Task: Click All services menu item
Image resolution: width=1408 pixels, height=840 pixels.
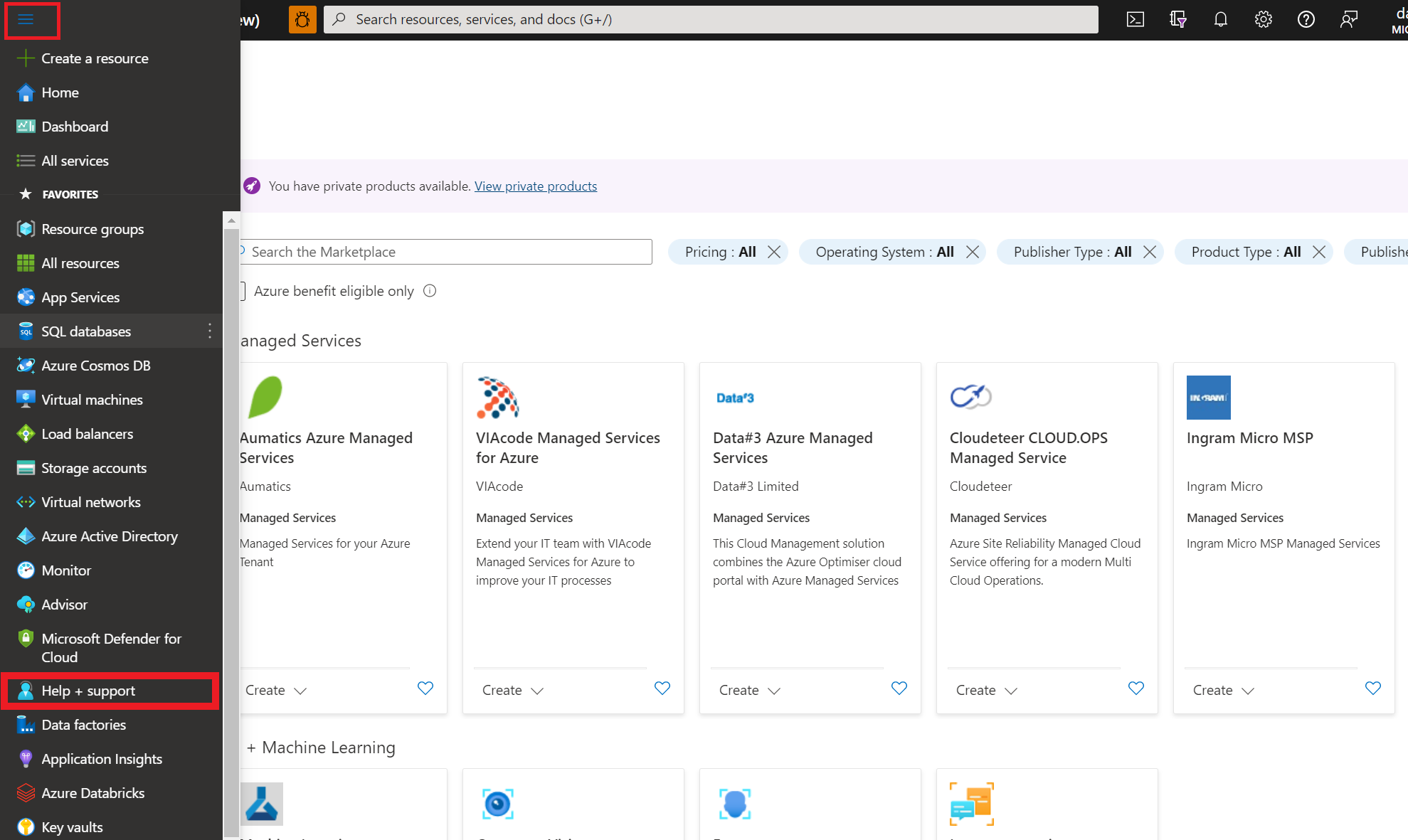Action: pos(74,160)
